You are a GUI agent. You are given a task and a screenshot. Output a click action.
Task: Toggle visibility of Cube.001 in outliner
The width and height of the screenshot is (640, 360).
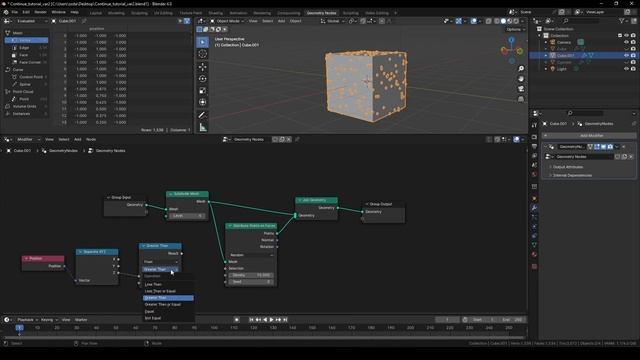[627, 56]
